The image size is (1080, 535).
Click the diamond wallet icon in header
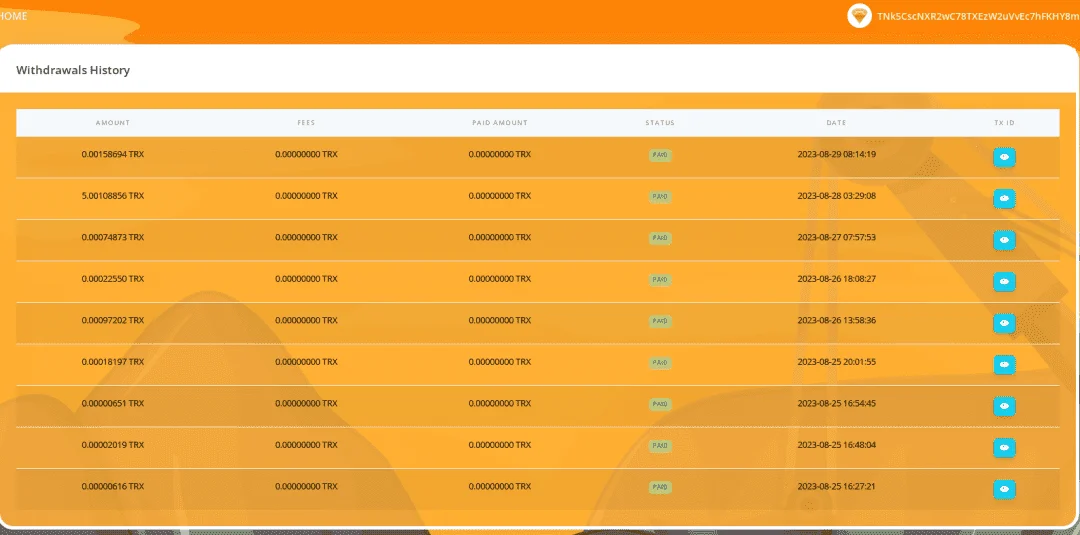click(860, 15)
